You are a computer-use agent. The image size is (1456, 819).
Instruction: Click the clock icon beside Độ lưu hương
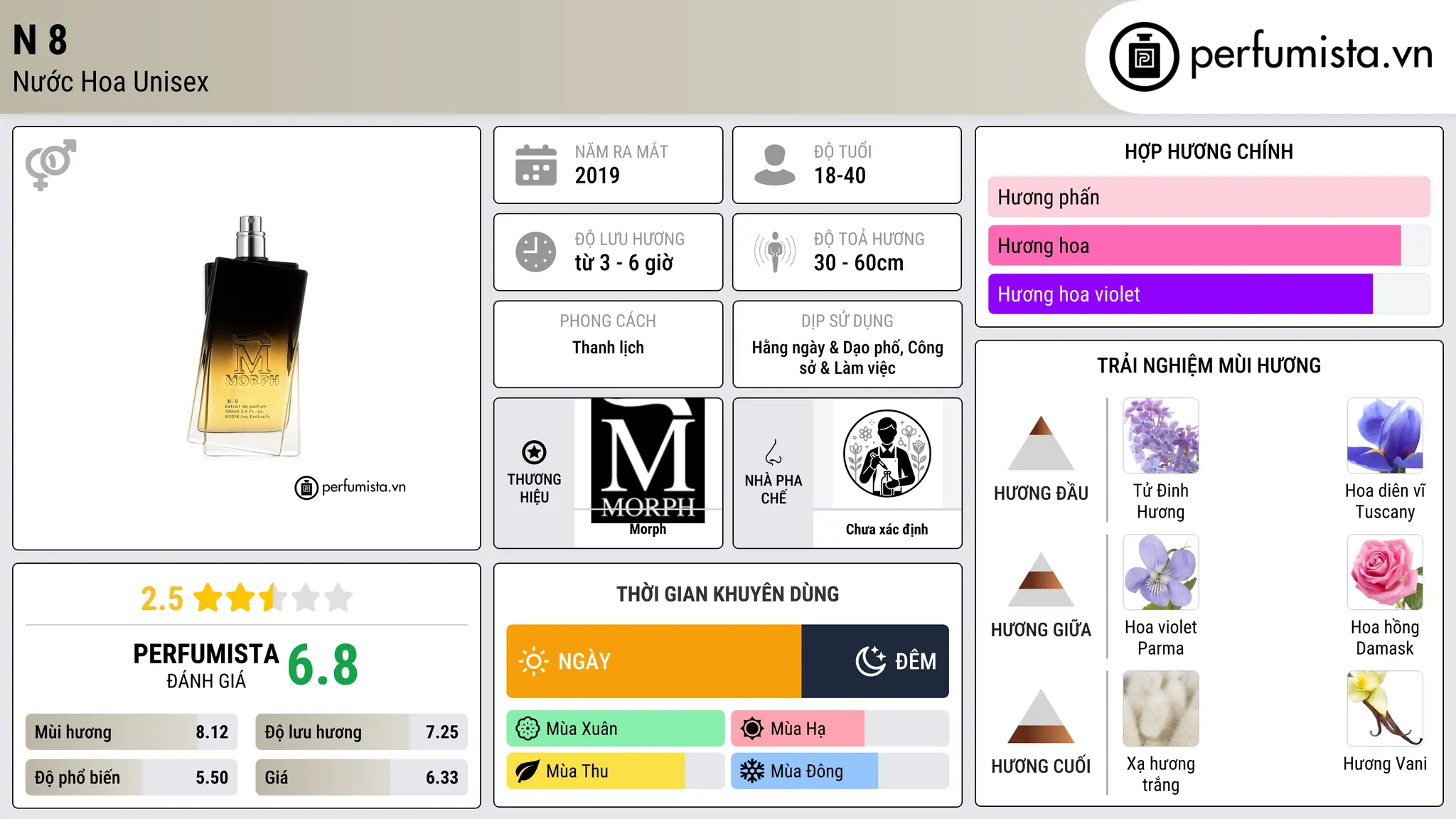coord(536,252)
